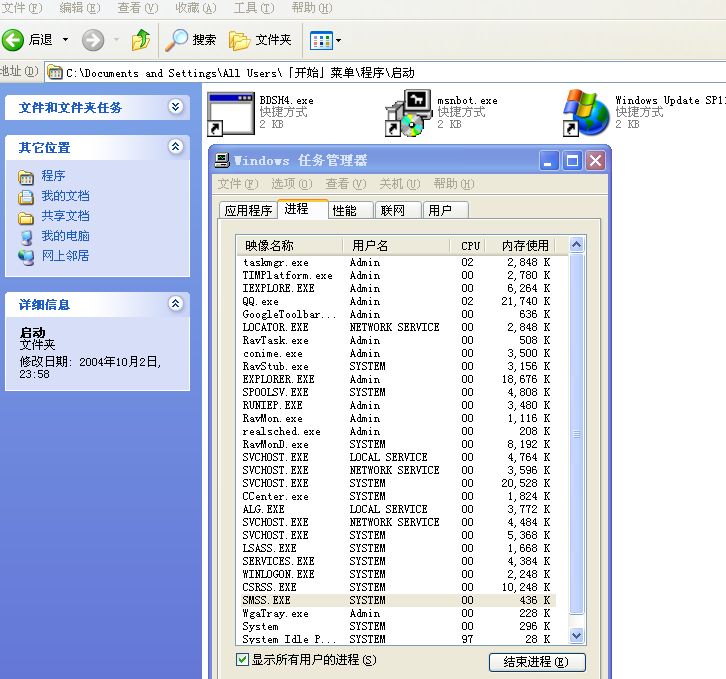This screenshot has width=726, height=679.
Task: Open Task Manager 文件 menu
Action: 238,184
